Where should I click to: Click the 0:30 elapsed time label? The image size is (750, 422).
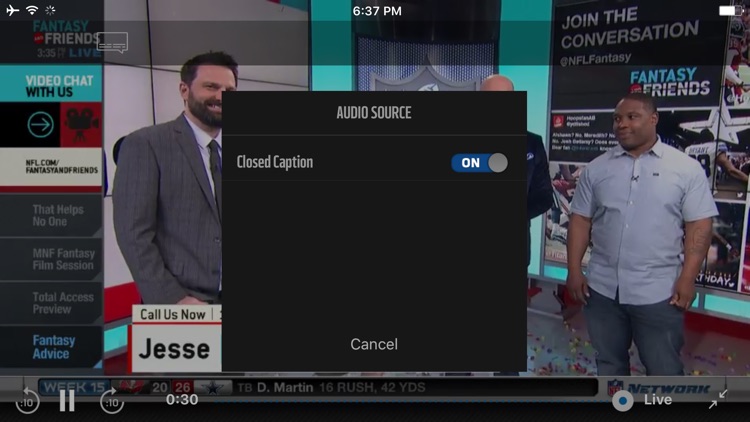tap(182, 400)
